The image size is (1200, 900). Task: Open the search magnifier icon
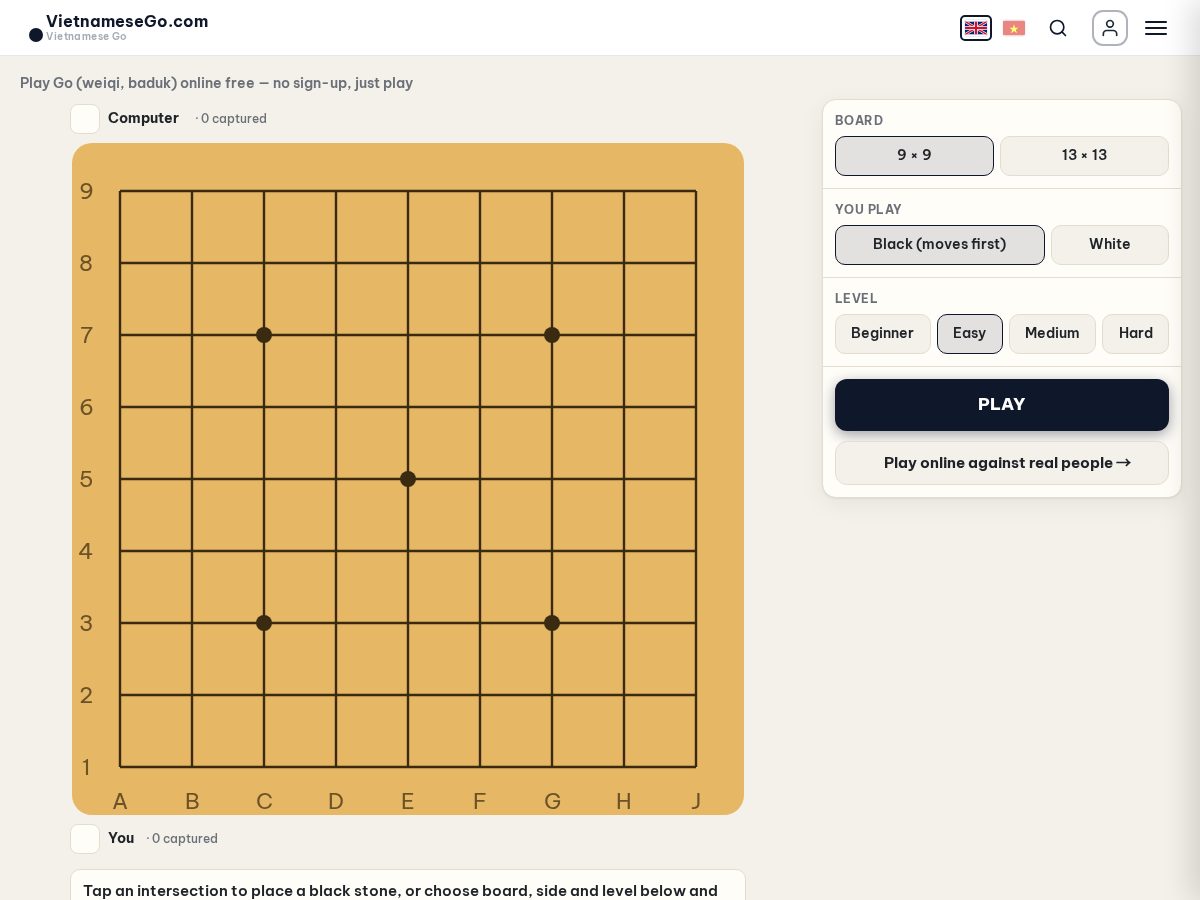coord(1058,28)
